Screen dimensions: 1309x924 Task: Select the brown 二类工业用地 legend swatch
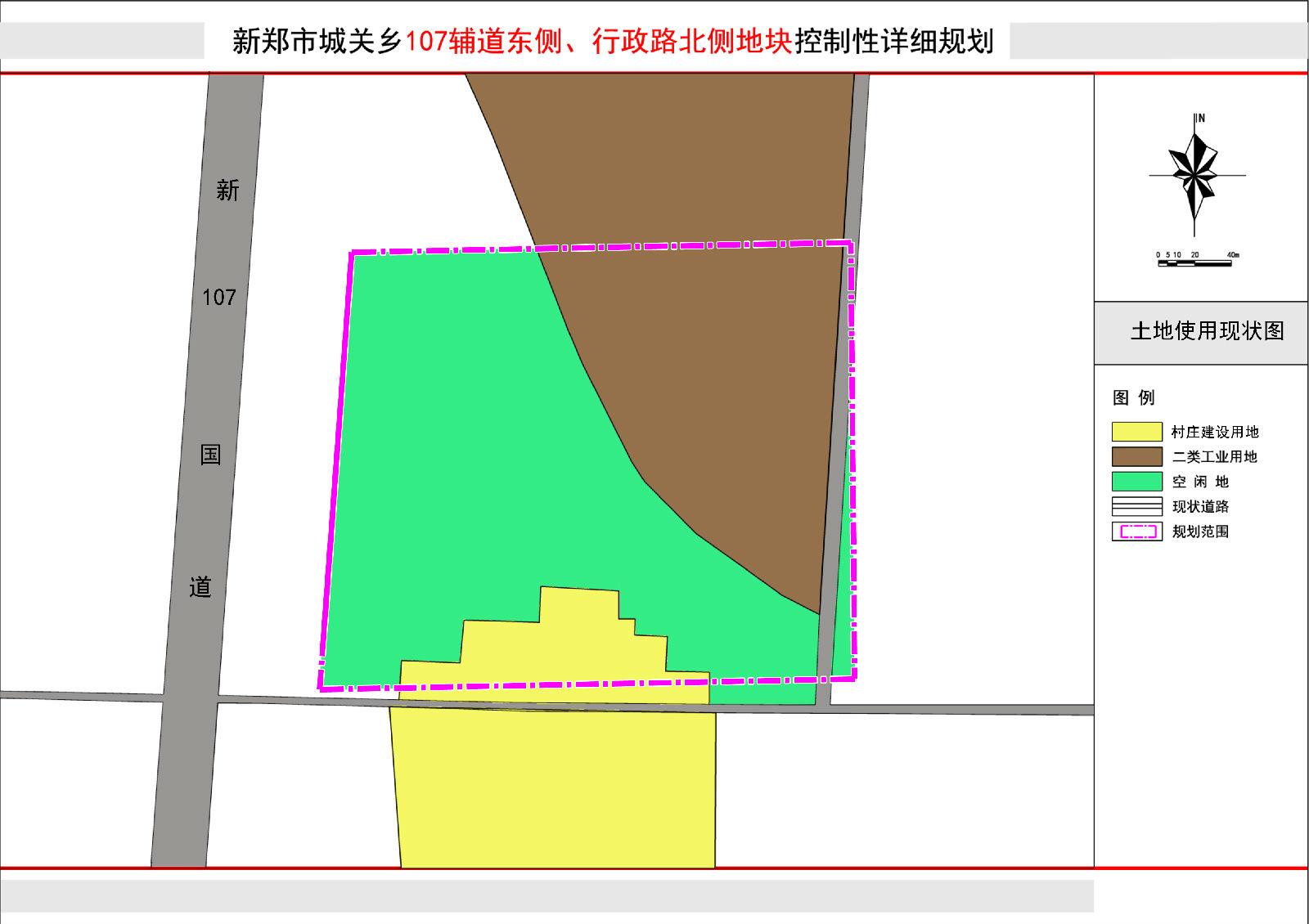point(1137,456)
